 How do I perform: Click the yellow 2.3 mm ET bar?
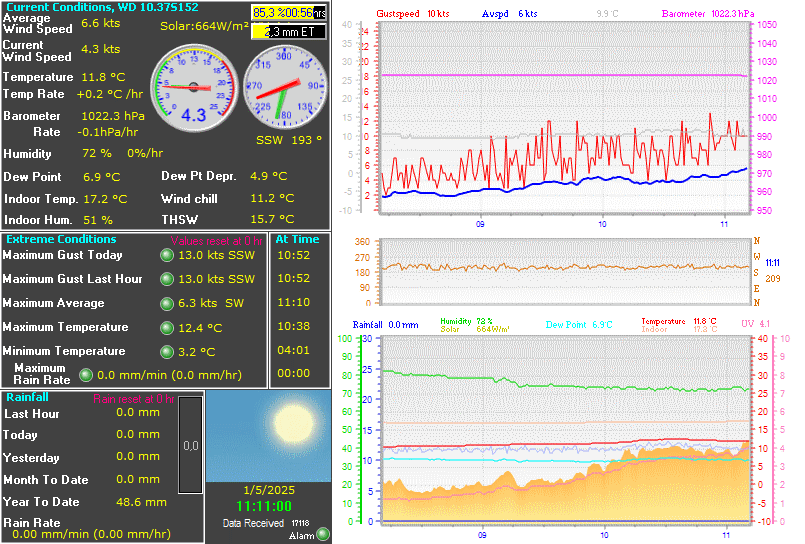289,32
